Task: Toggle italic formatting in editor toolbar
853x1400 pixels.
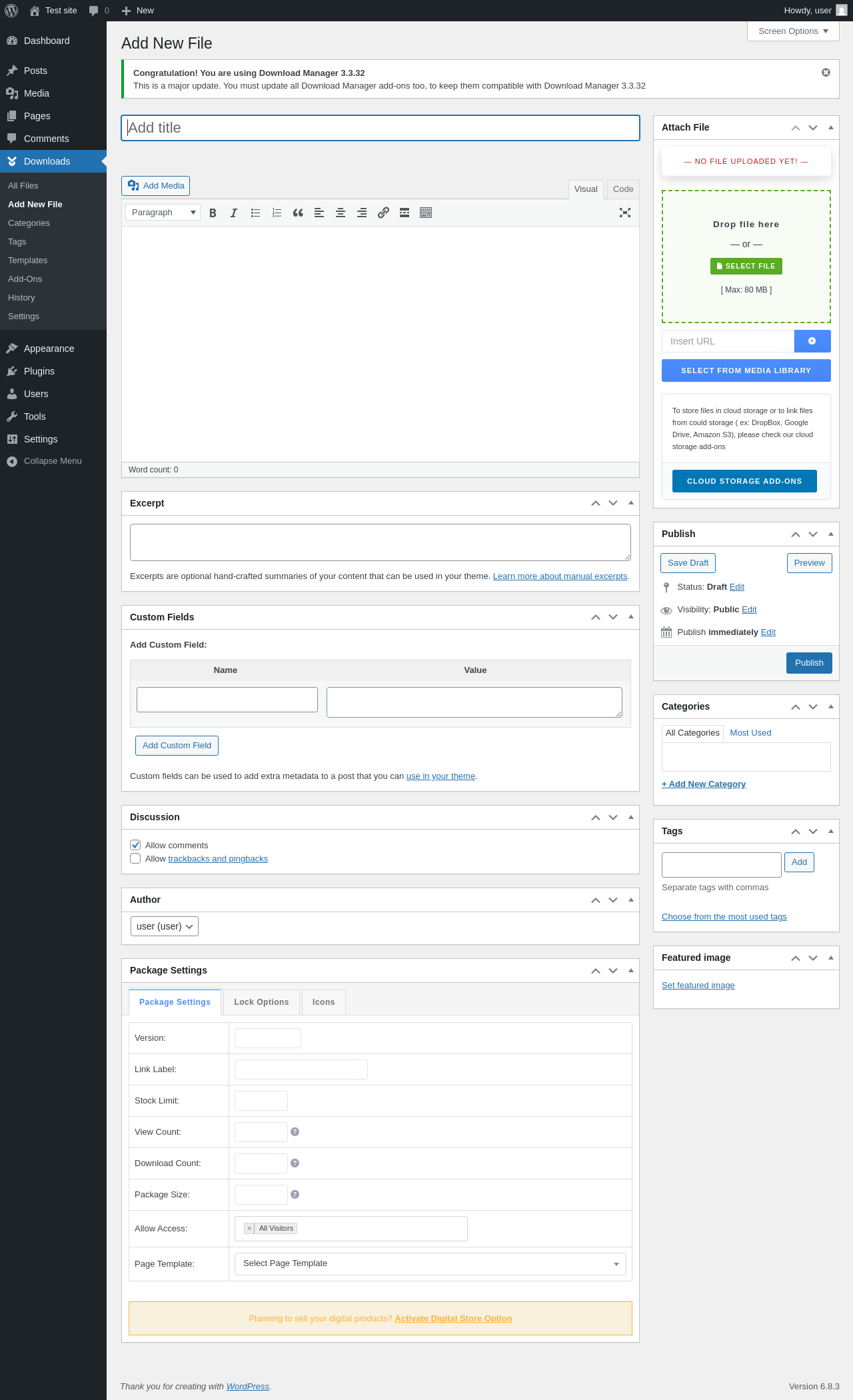Action: [234, 213]
